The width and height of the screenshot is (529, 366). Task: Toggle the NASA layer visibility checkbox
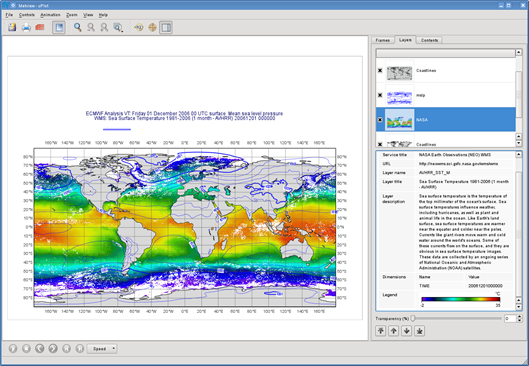pyautogui.click(x=380, y=120)
